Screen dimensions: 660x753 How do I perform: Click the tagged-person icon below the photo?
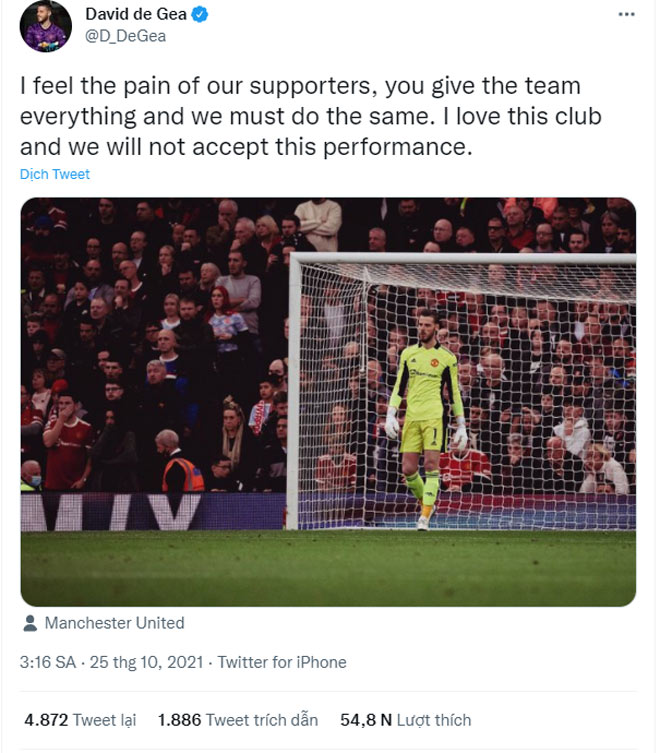(29, 623)
